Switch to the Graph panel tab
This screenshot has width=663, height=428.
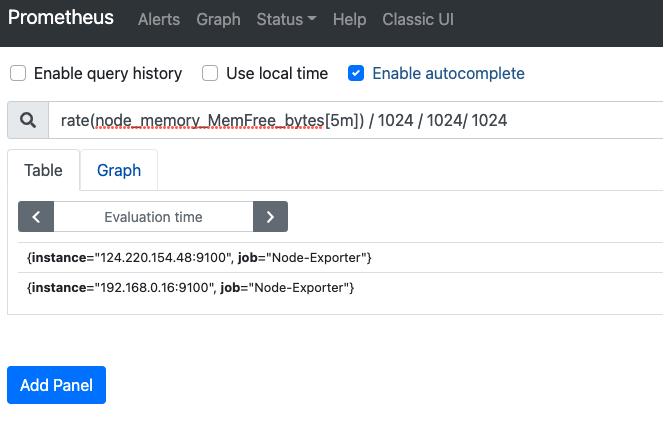coord(119,170)
